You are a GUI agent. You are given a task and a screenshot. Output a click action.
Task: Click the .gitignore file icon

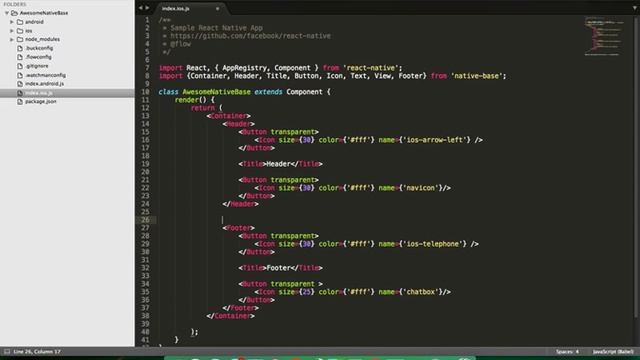point(20,66)
